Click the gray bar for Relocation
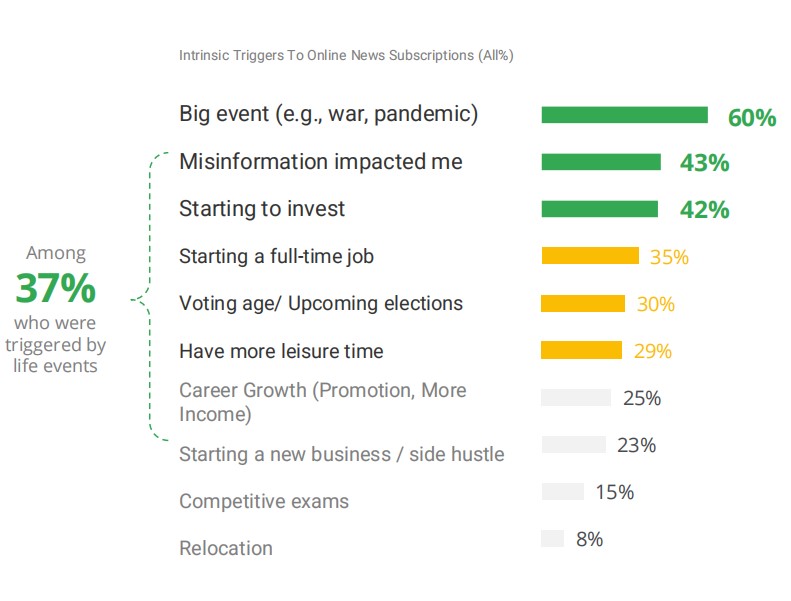Image resolution: width=791 pixels, height=601 pixels. coord(552,539)
